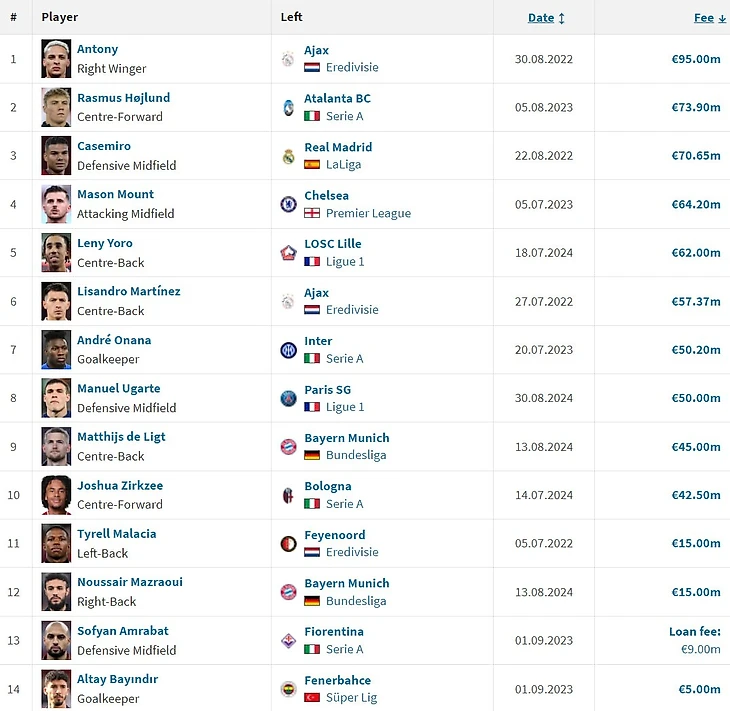Click the LOSC Lille club crest
This screenshot has height=711, width=730.
pyautogui.click(x=288, y=253)
